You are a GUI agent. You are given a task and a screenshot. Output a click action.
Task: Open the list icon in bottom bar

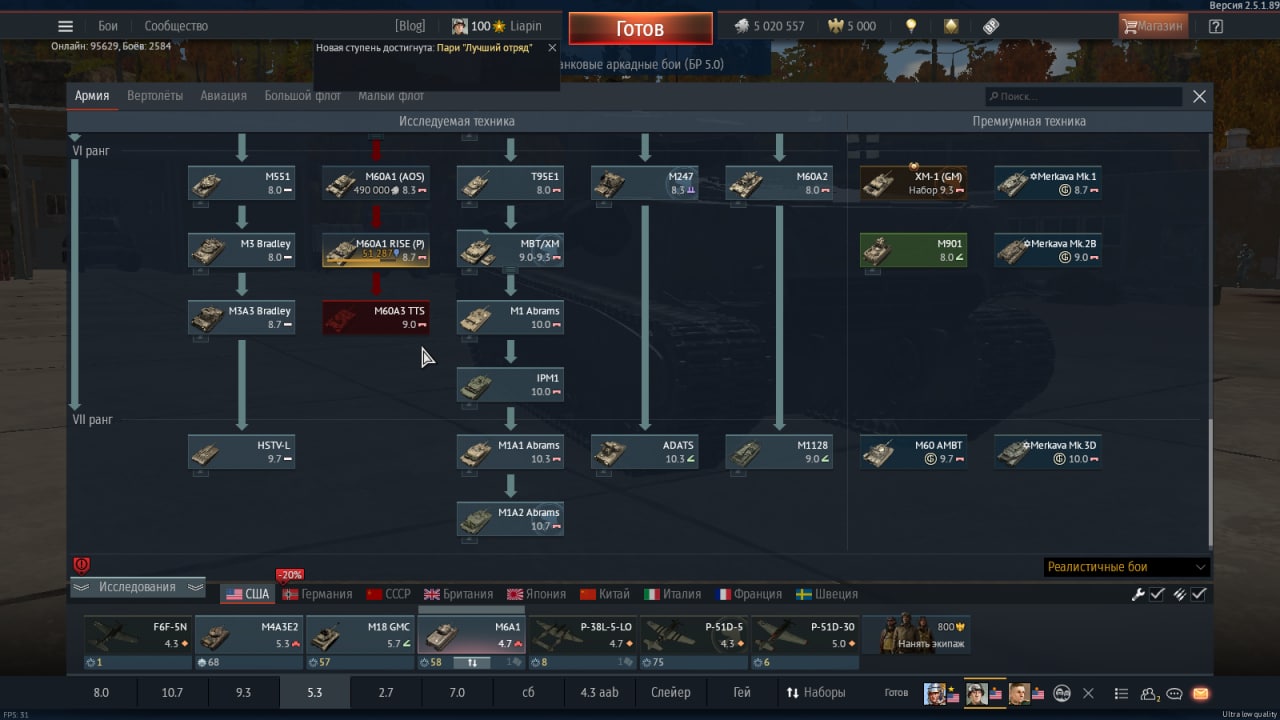pyautogui.click(x=1121, y=693)
